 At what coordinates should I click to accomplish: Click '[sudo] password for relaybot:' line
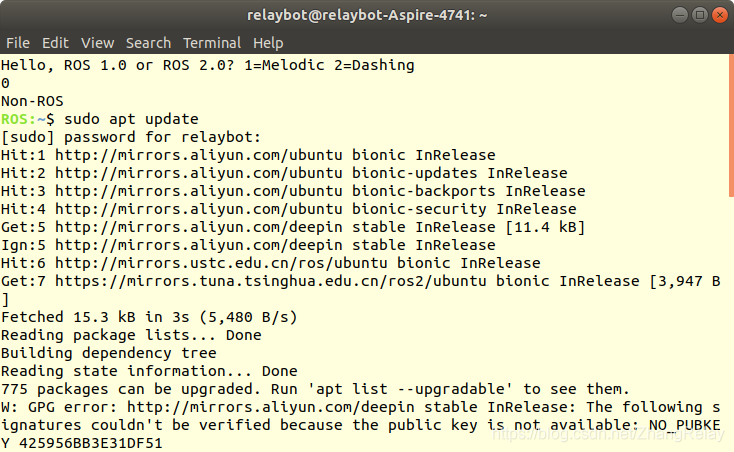click(131, 137)
